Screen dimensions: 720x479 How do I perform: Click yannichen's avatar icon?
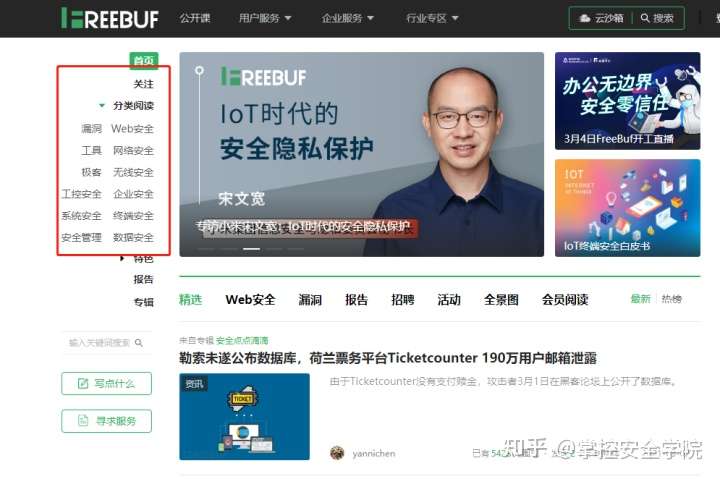337,453
